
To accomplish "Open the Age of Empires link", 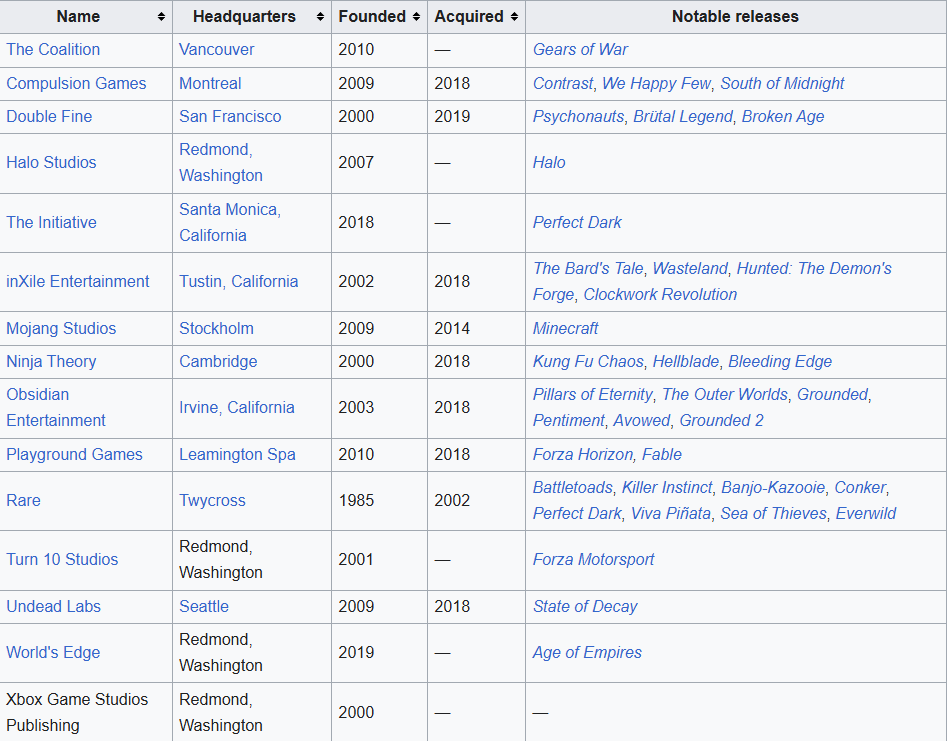I will (x=587, y=653).
